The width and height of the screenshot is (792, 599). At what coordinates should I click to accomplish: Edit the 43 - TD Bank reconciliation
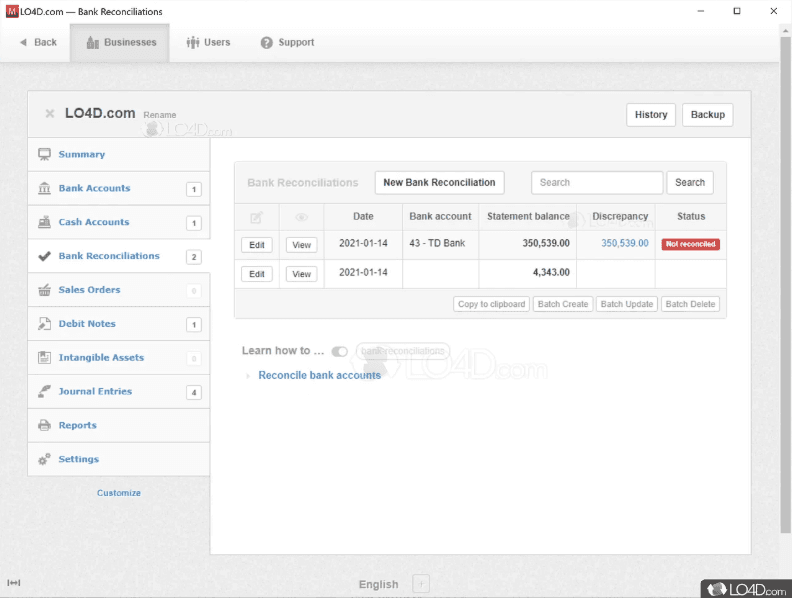tap(257, 245)
